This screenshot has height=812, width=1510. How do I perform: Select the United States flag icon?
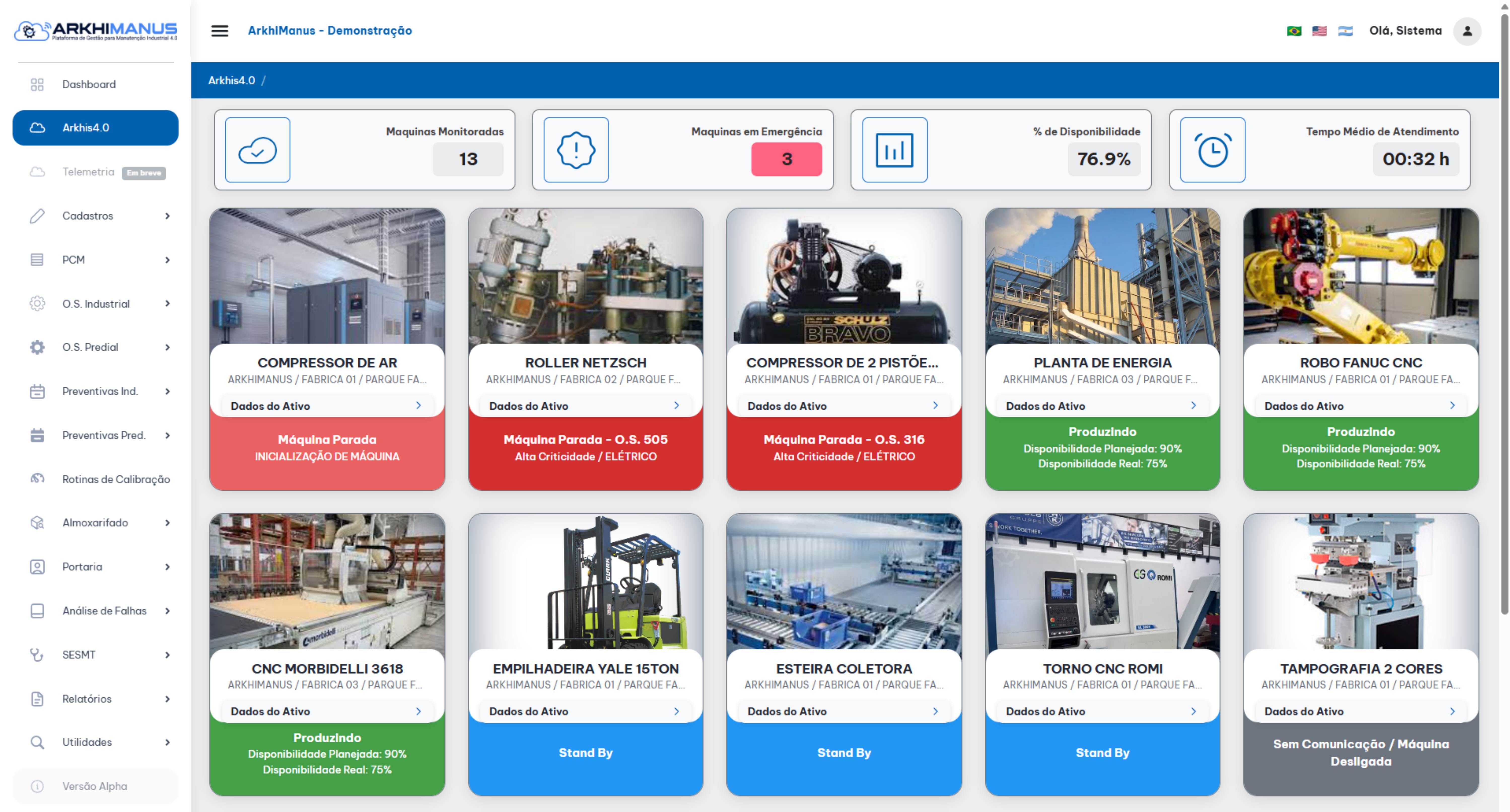(x=1319, y=31)
